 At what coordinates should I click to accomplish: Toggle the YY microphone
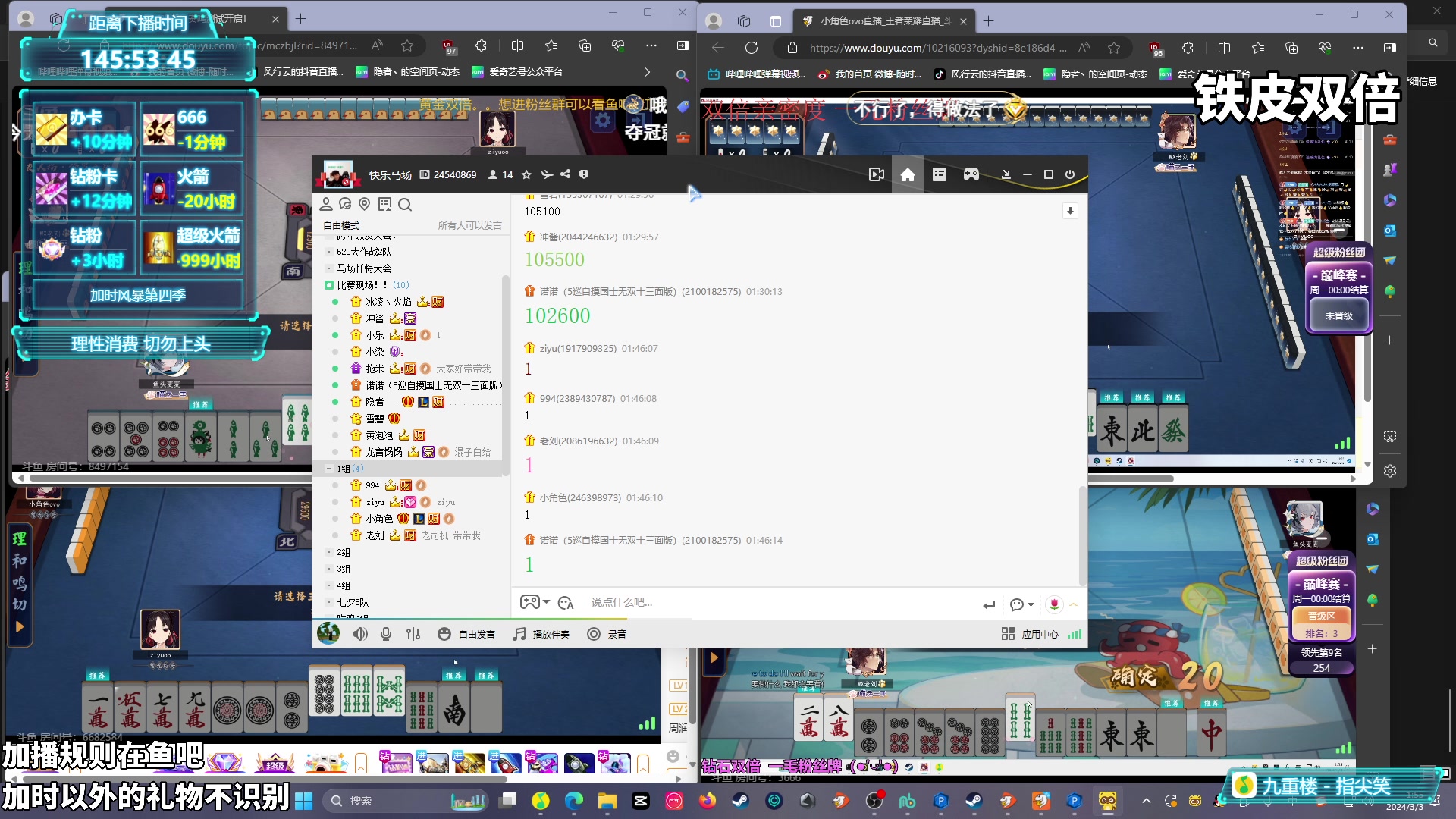tap(386, 634)
